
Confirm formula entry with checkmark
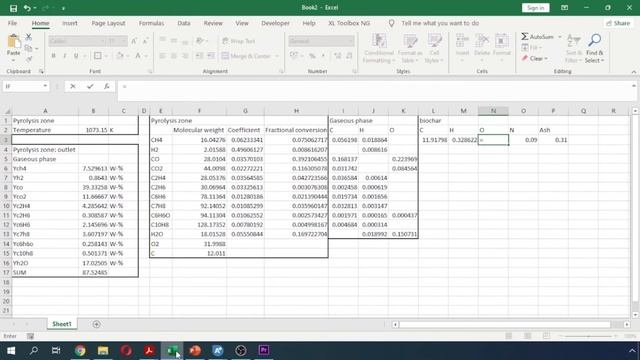tap(90, 86)
